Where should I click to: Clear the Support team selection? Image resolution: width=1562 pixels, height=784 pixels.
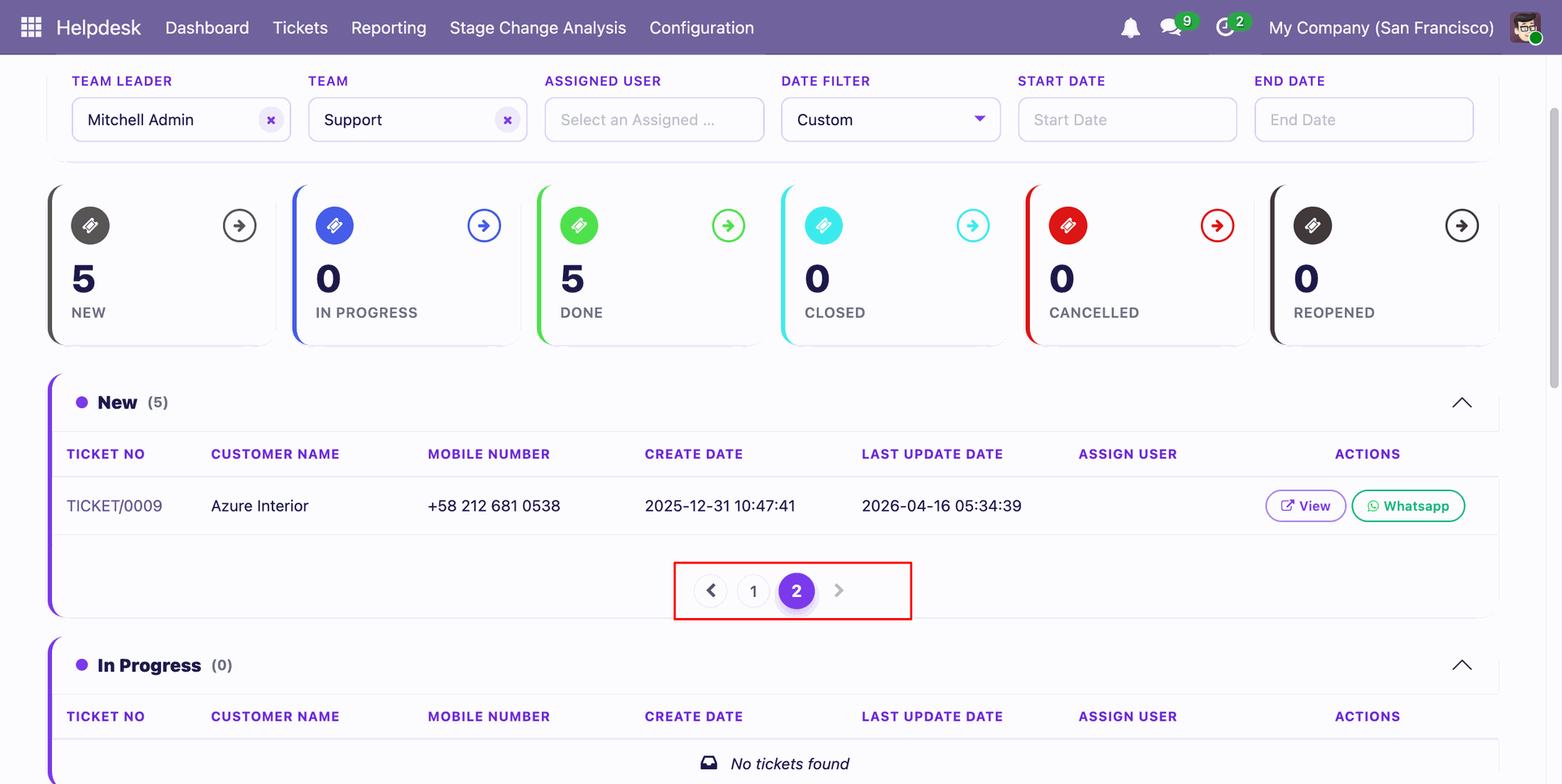(x=507, y=120)
